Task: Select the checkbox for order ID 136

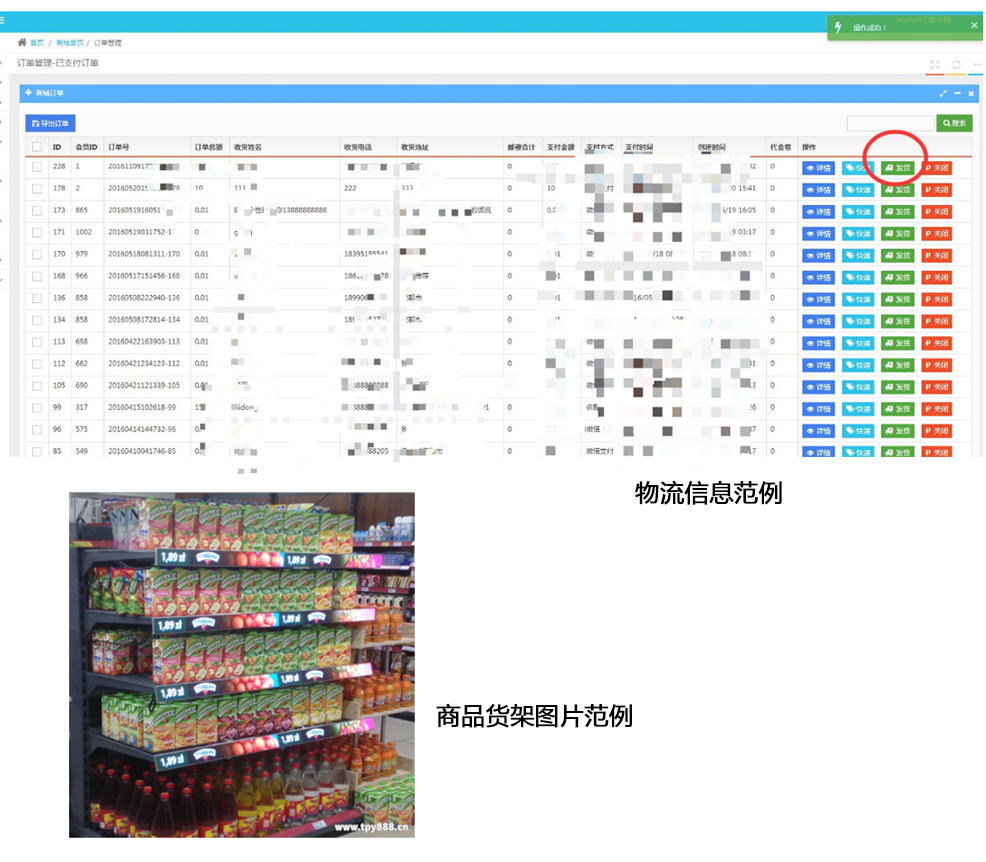Action: click(x=37, y=298)
